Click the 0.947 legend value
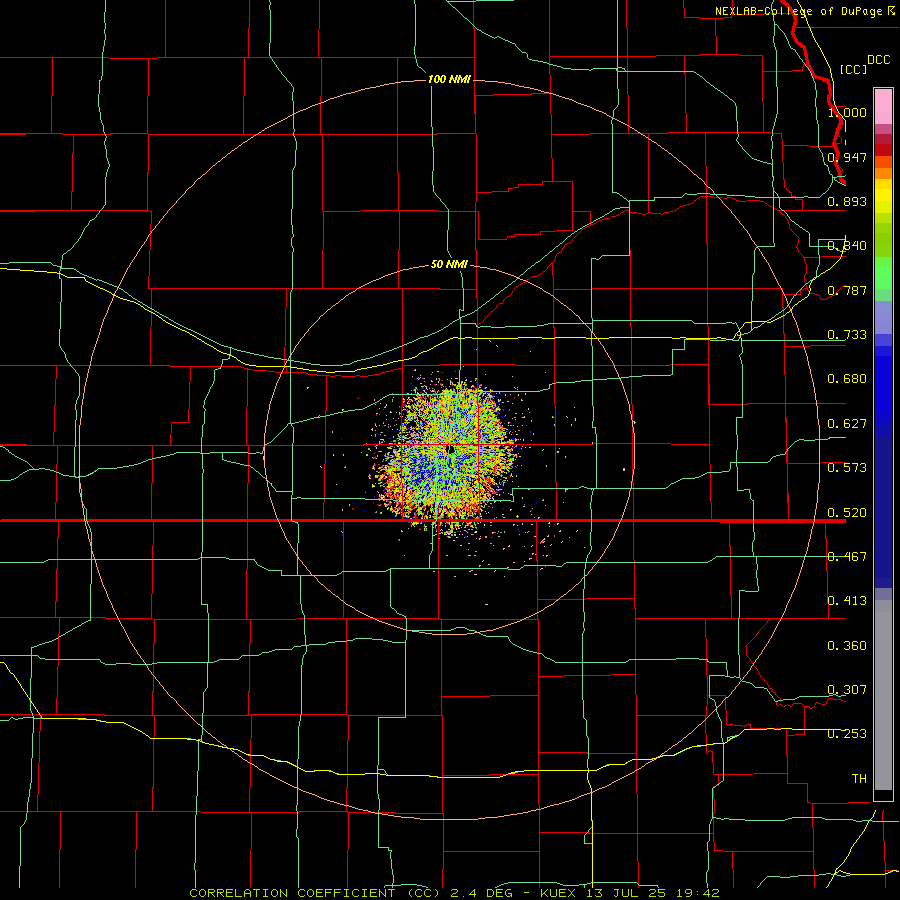This screenshot has width=900, height=900. click(847, 157)
